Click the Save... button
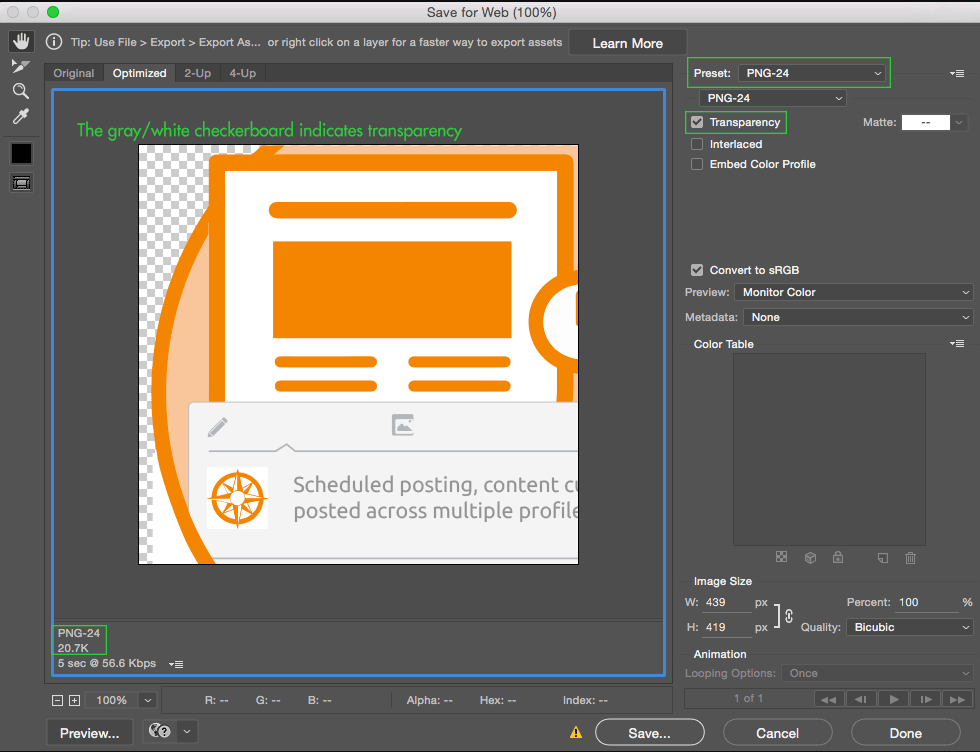980x752 pixels. pos(649,733)
